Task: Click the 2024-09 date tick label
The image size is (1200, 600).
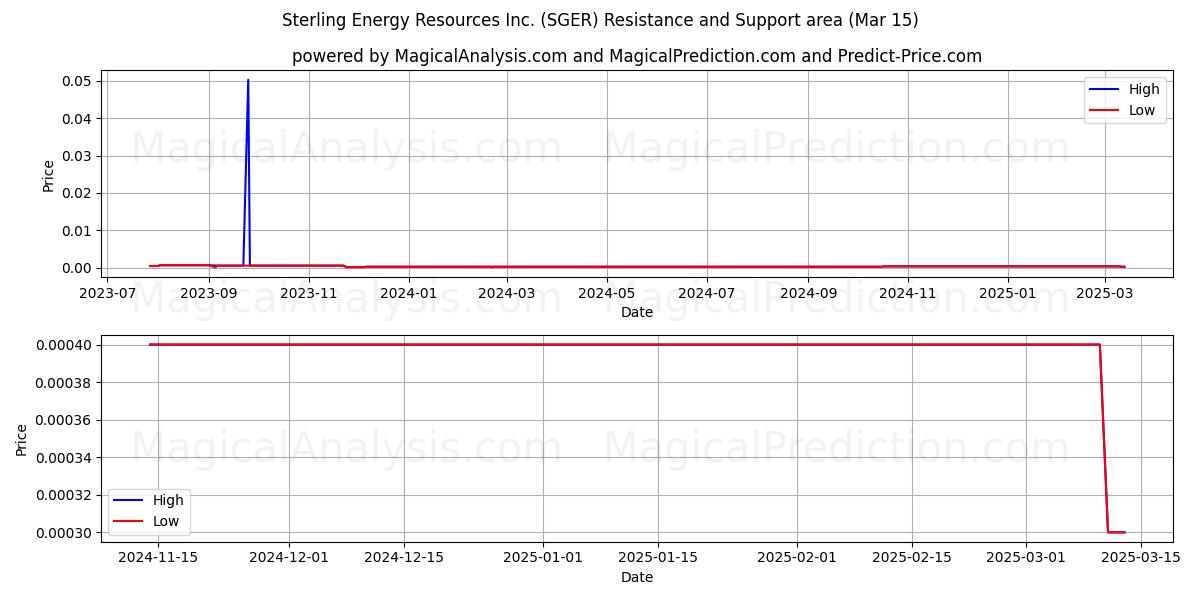Action: 808,294
